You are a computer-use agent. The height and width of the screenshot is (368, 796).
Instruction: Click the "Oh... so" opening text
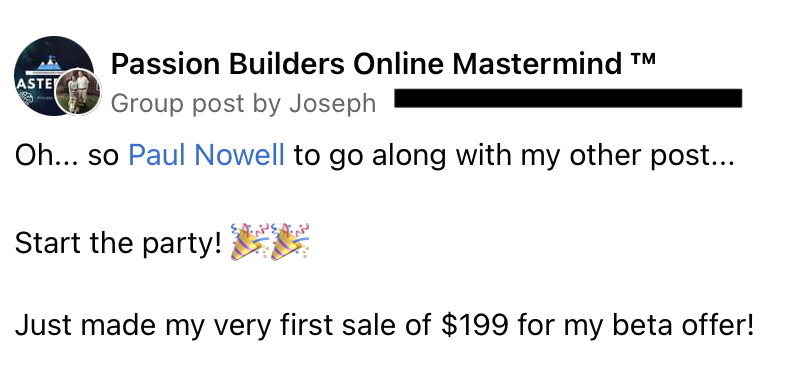67,155
